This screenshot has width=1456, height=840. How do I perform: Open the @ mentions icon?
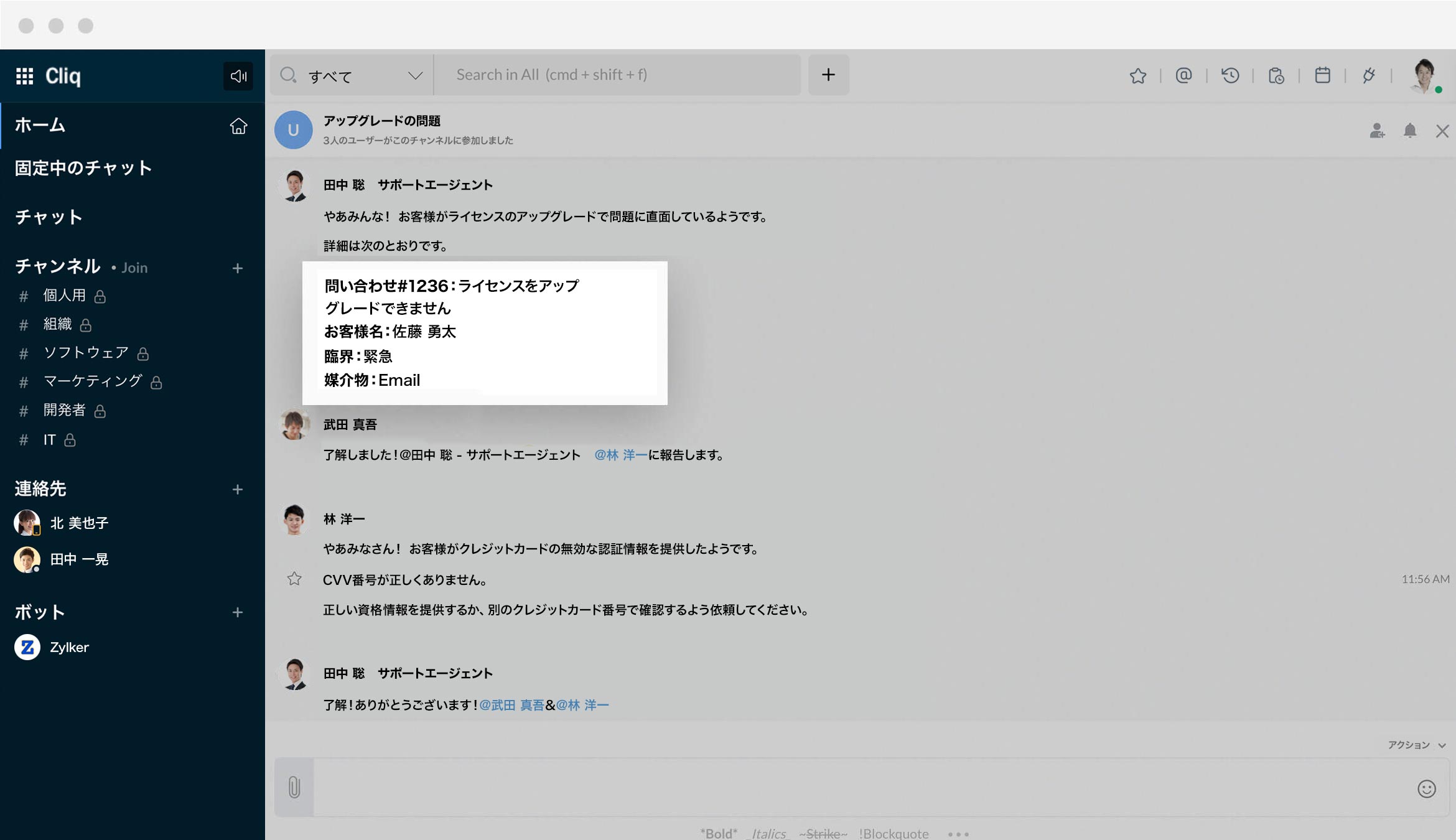coord(1183,76)
